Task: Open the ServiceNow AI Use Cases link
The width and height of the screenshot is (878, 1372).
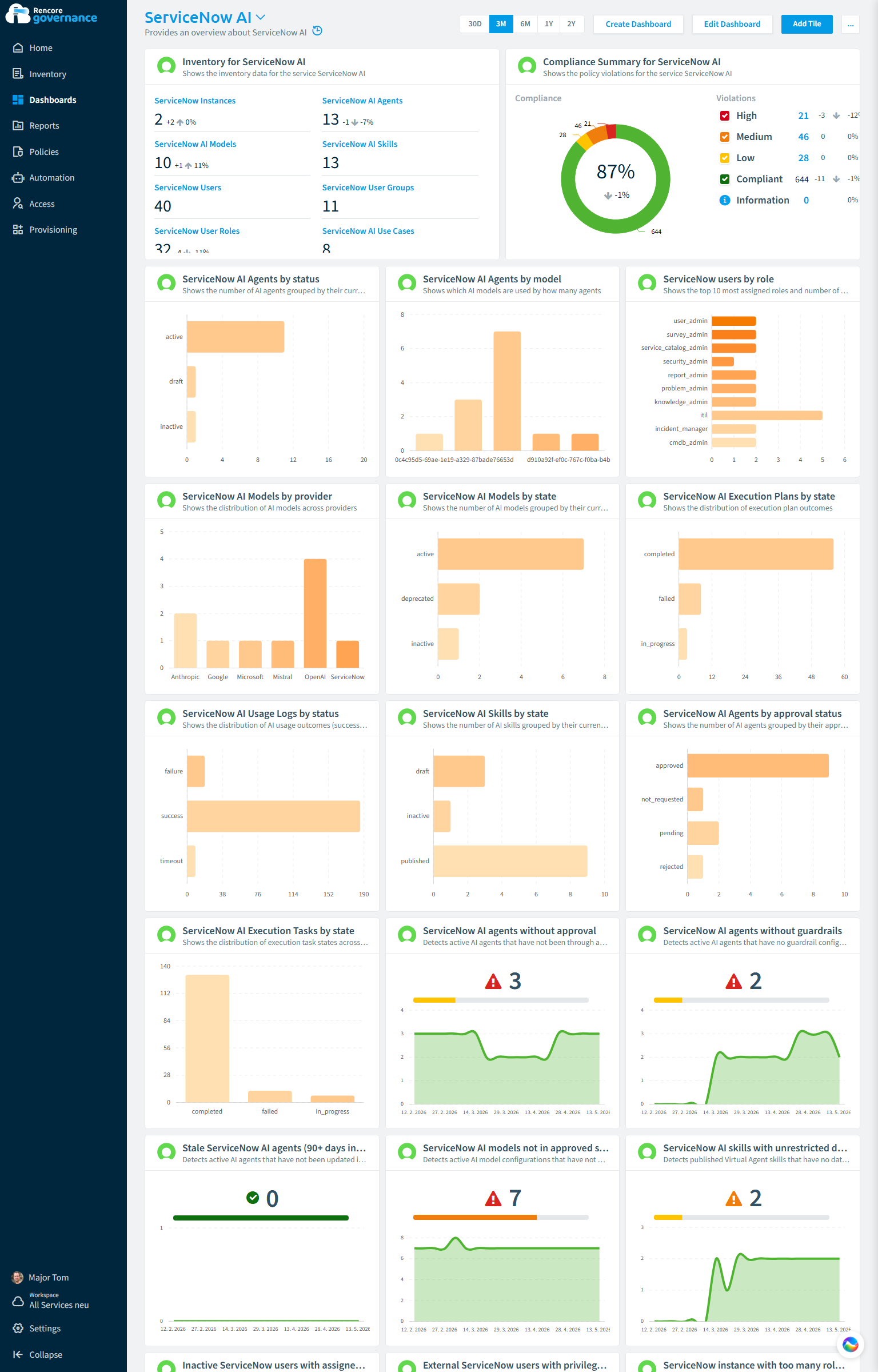Action: 368,231
